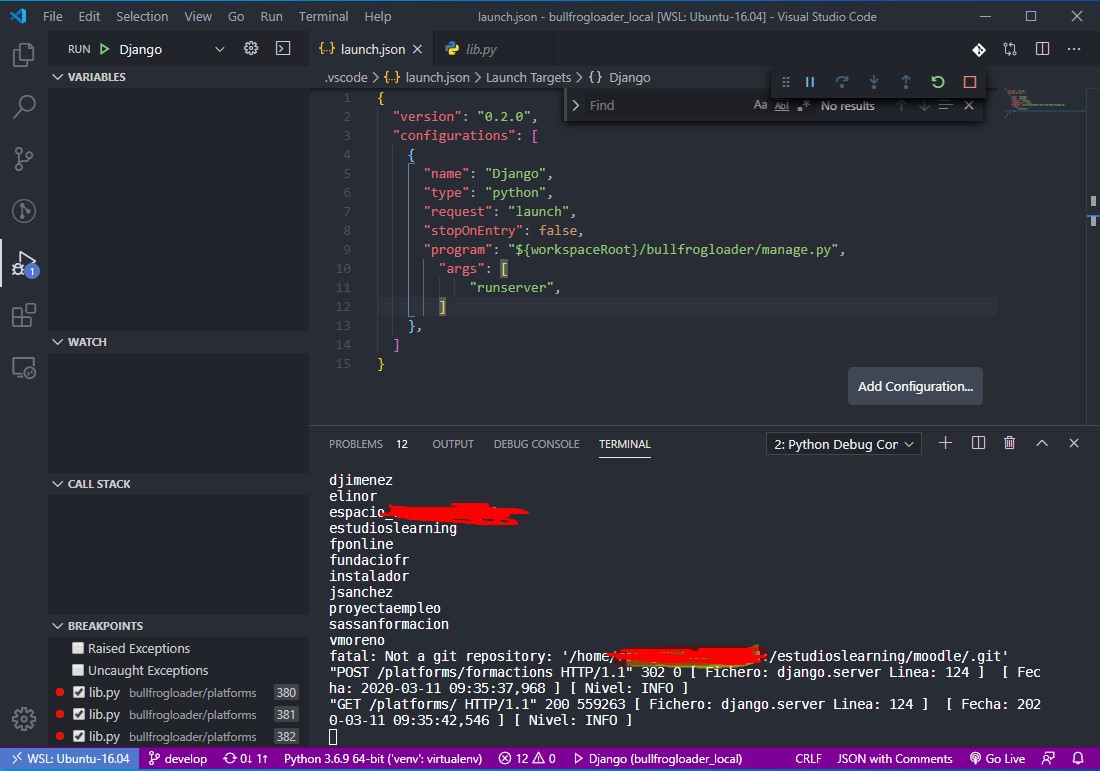The width and height of the screenshot is (1100, 771).
Task: Toggle Match Case in Find widget
Action: click(x=760, y=105)
